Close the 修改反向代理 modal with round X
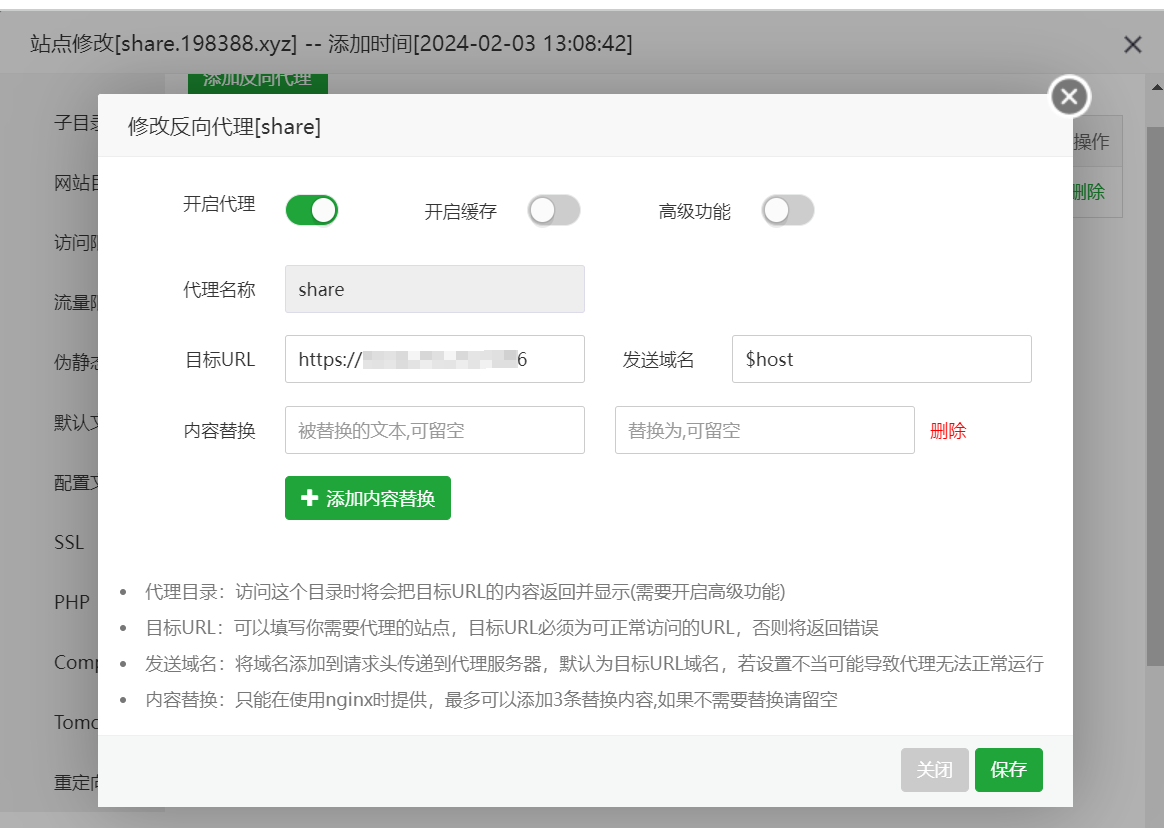This screenshot has width=1164, height=828. coord(1069,96)
